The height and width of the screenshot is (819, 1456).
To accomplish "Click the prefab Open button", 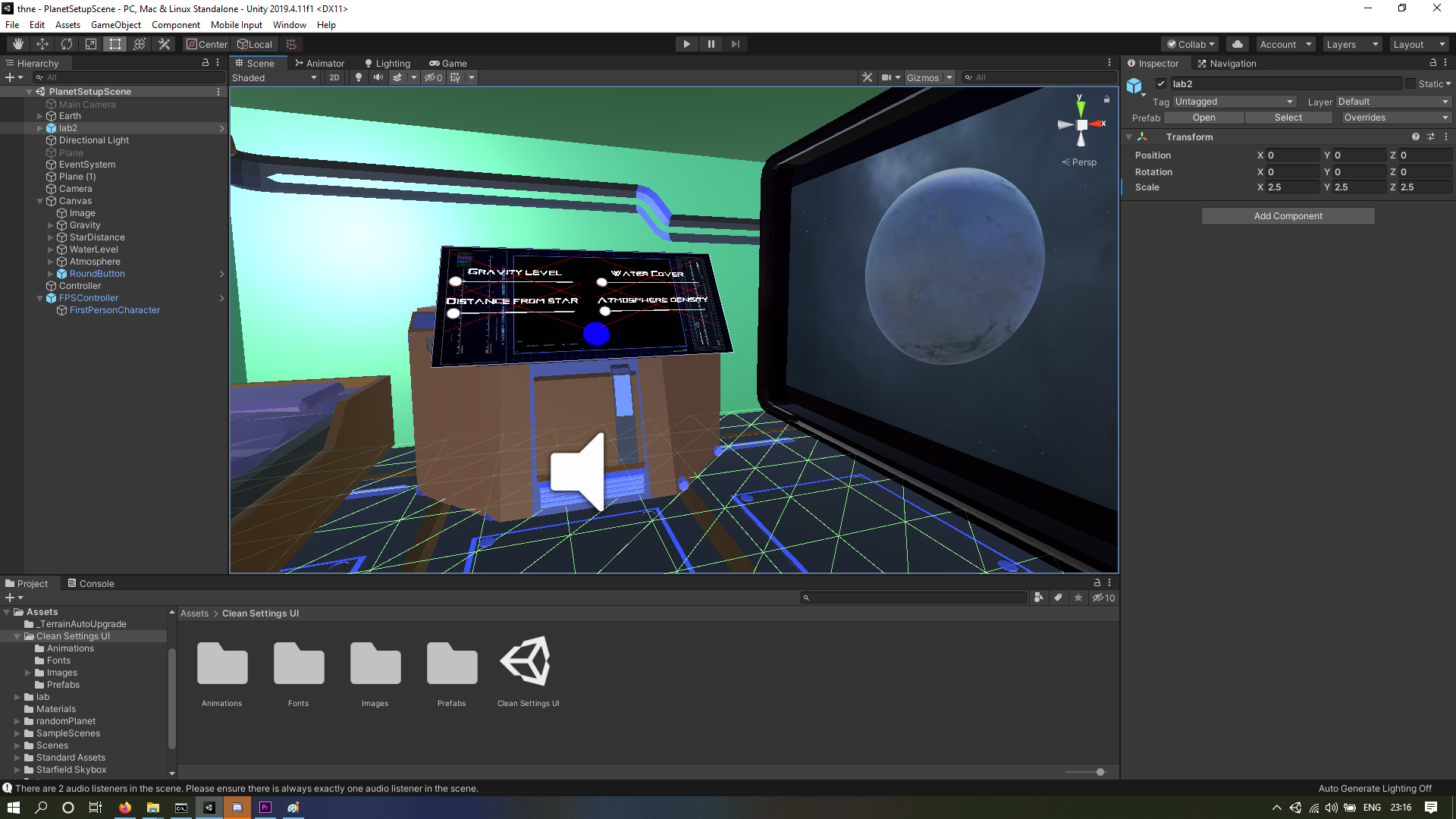I will click(x=1203, y=118).
